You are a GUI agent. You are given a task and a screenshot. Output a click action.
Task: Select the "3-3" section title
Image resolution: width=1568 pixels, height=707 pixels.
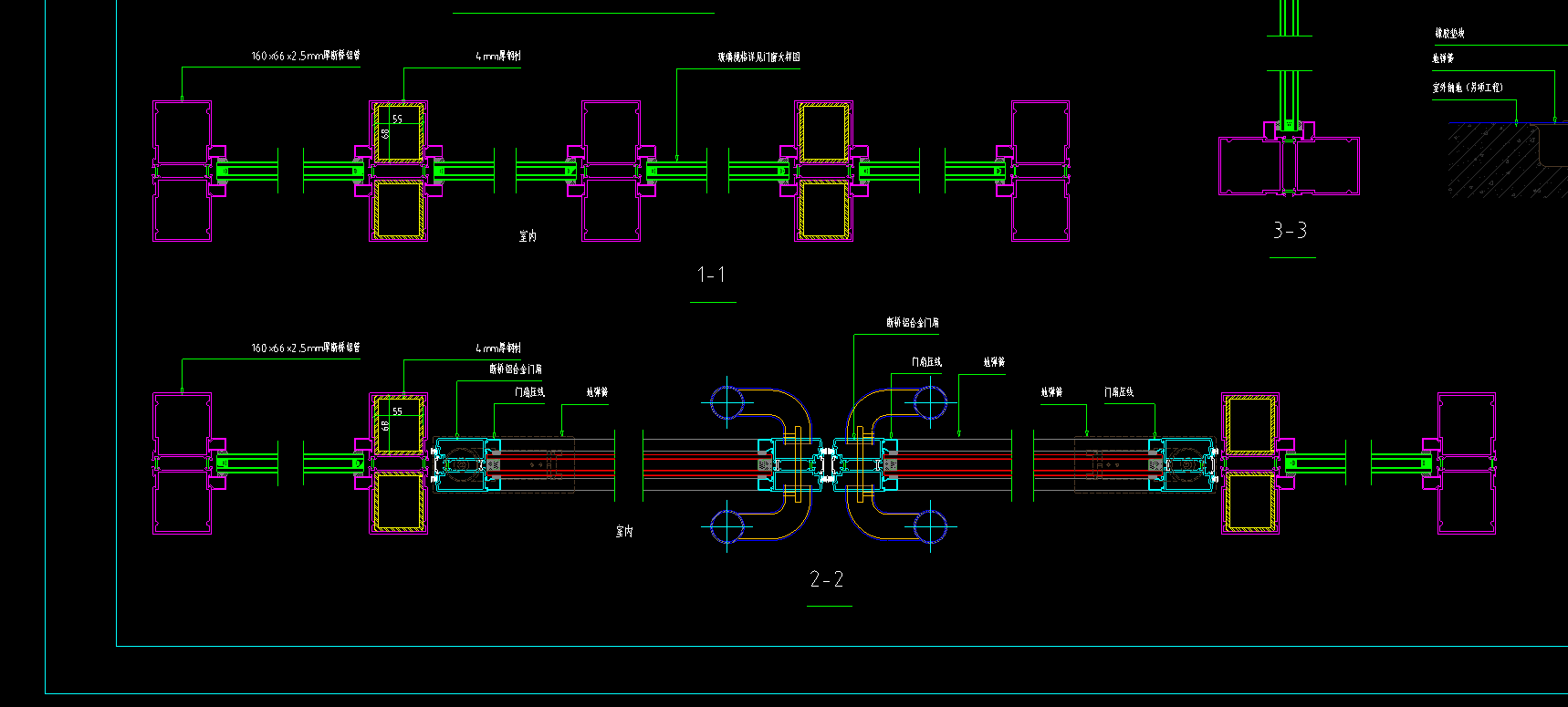point(1291,231)
